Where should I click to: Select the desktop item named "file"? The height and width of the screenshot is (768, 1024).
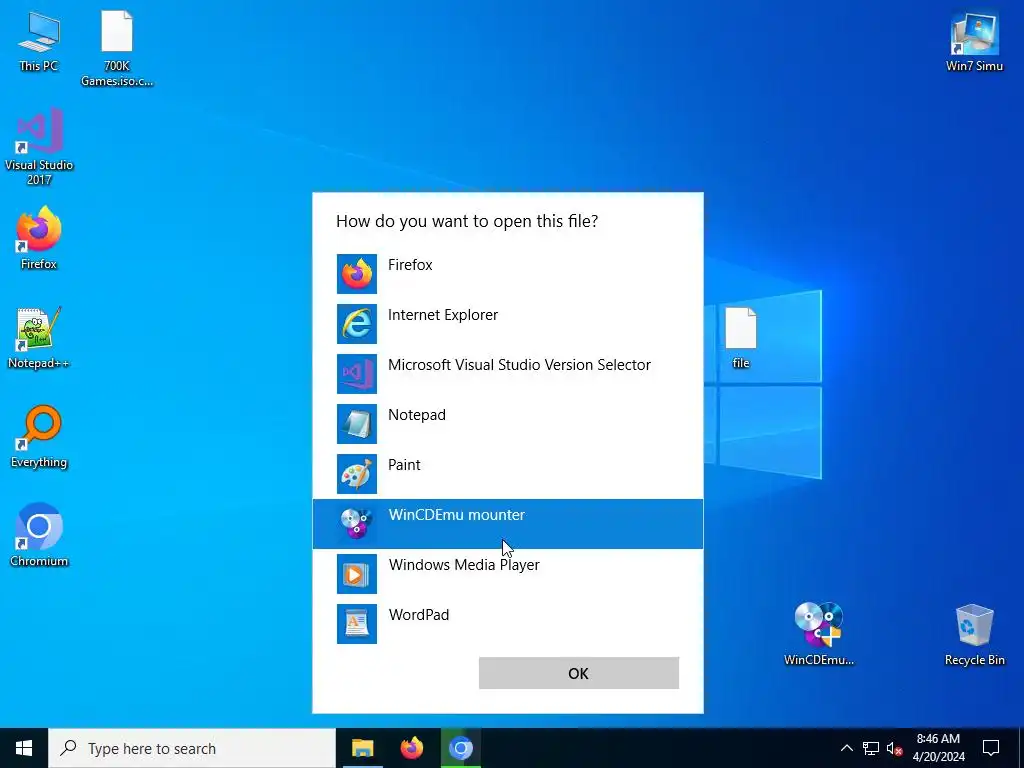[x=741, y=338]
